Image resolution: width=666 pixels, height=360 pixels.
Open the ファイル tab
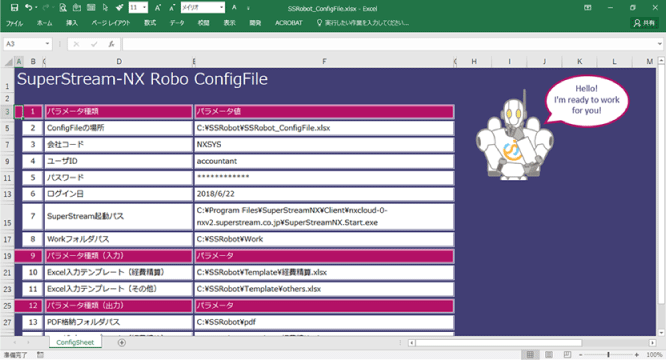tap(14, 23)
